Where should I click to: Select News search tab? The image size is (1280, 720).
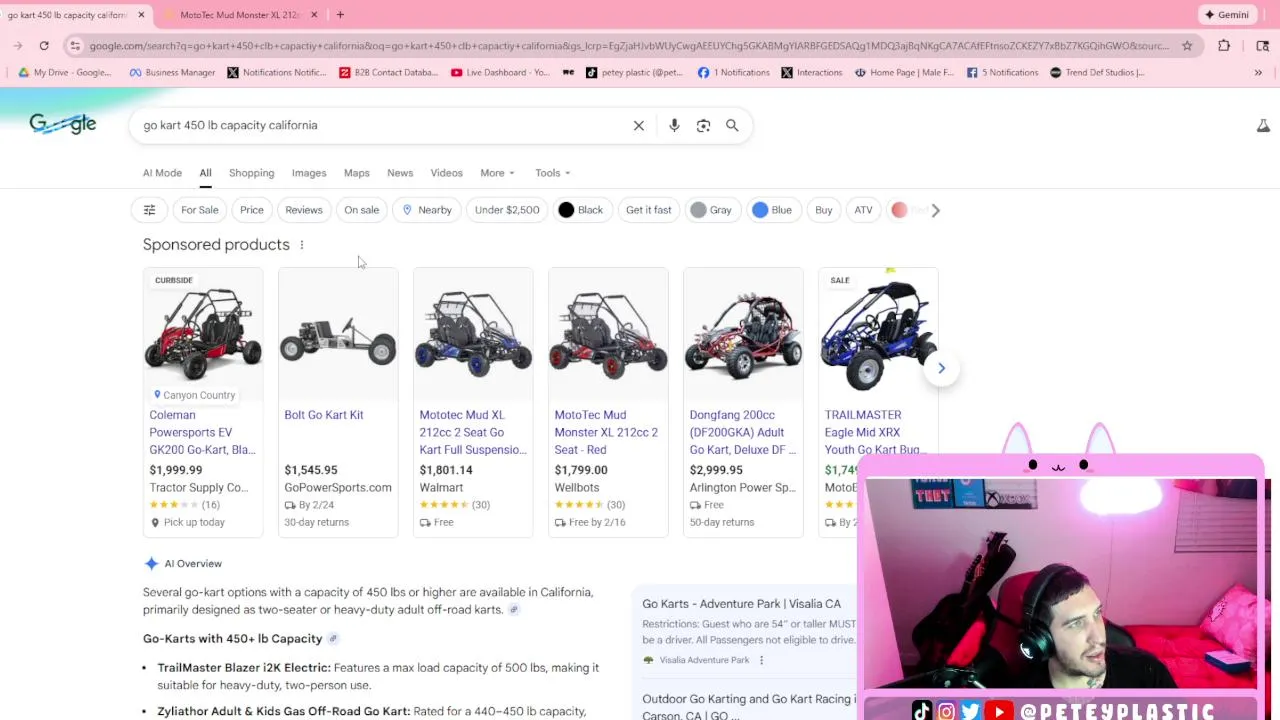click(x=400, y=173)
